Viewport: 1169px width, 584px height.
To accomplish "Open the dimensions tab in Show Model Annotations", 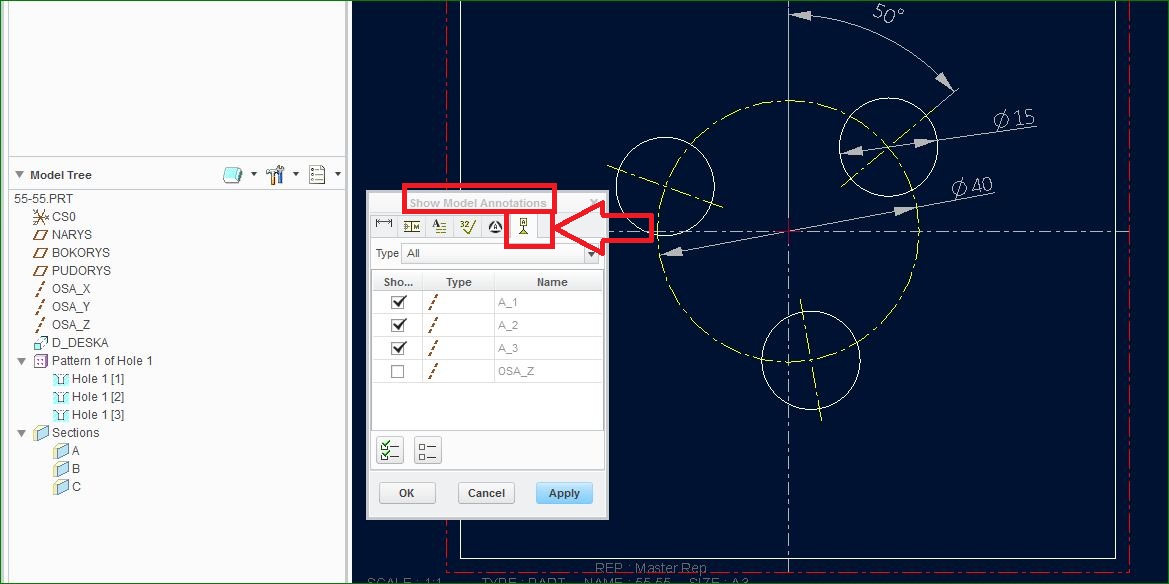I will [384, 226].
